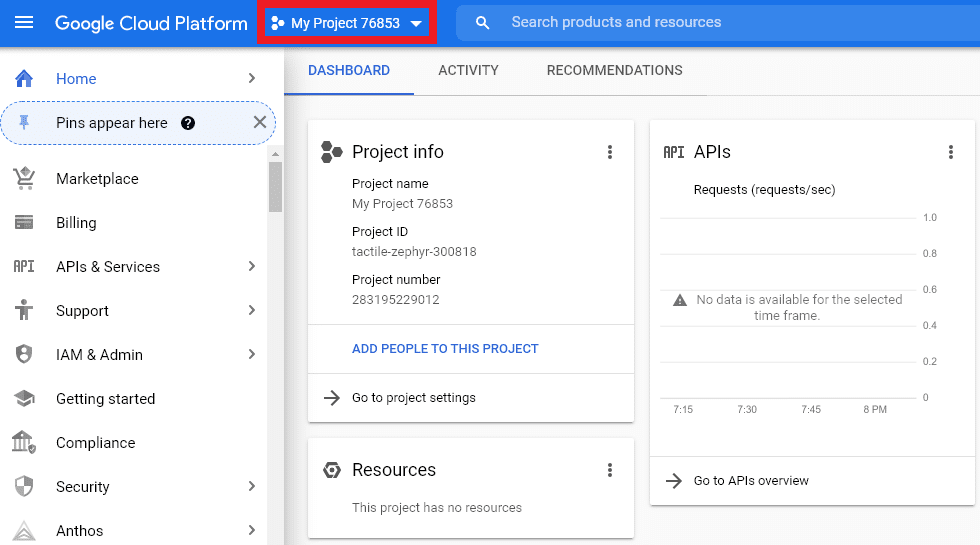Click the Billing card icon
Image resolution: width=980 pixels, height=545 pixels.
tap(24, 222)
